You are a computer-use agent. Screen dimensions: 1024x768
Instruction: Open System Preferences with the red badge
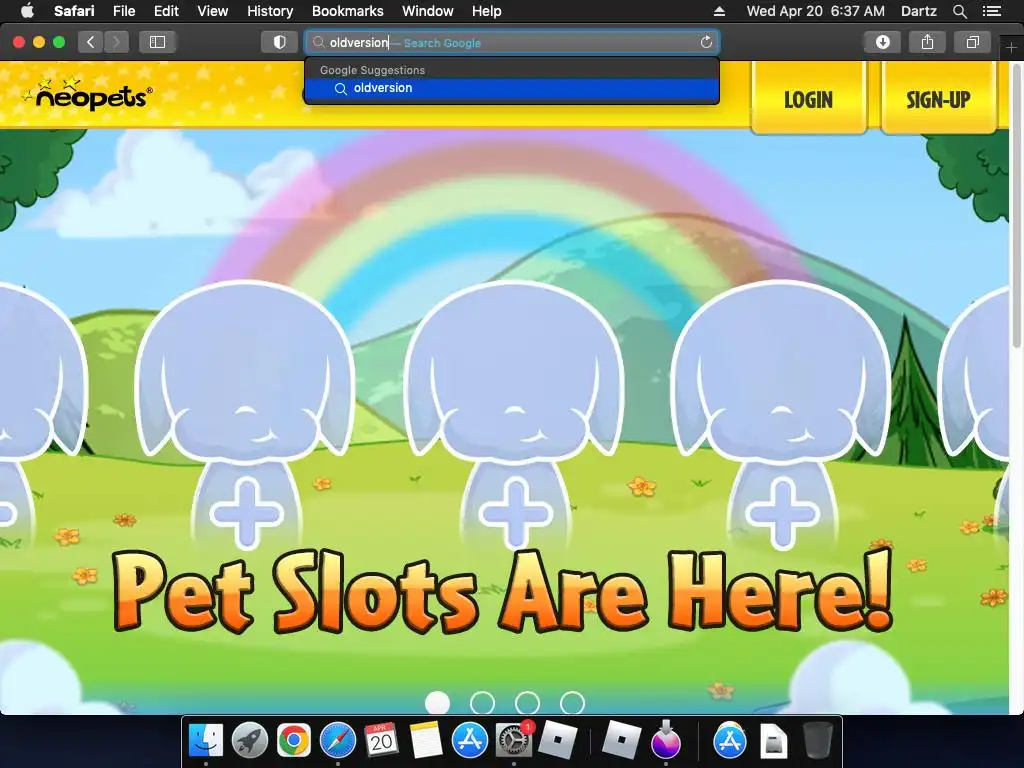click(514, 740)
